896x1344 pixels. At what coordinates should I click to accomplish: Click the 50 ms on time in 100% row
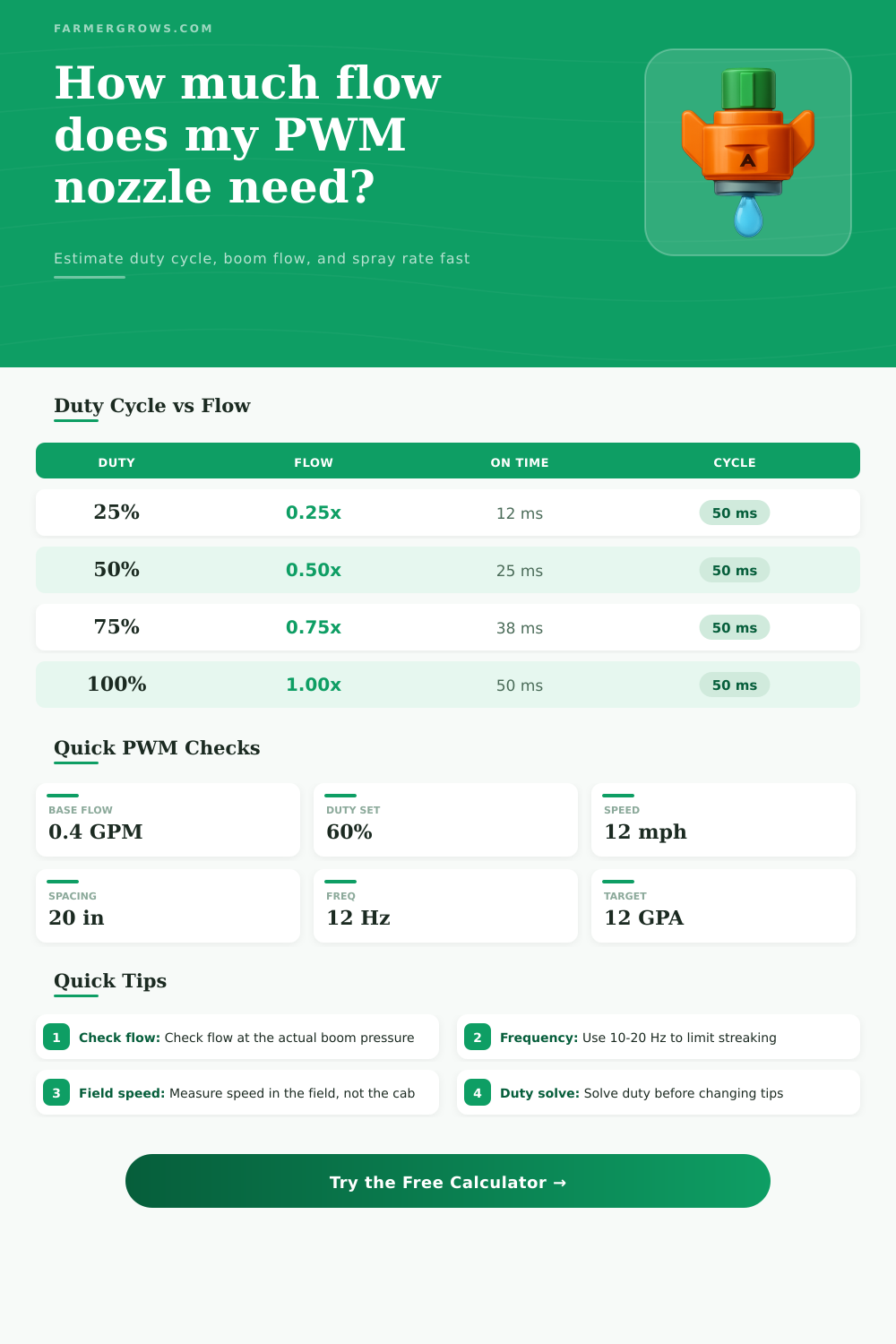520,685
